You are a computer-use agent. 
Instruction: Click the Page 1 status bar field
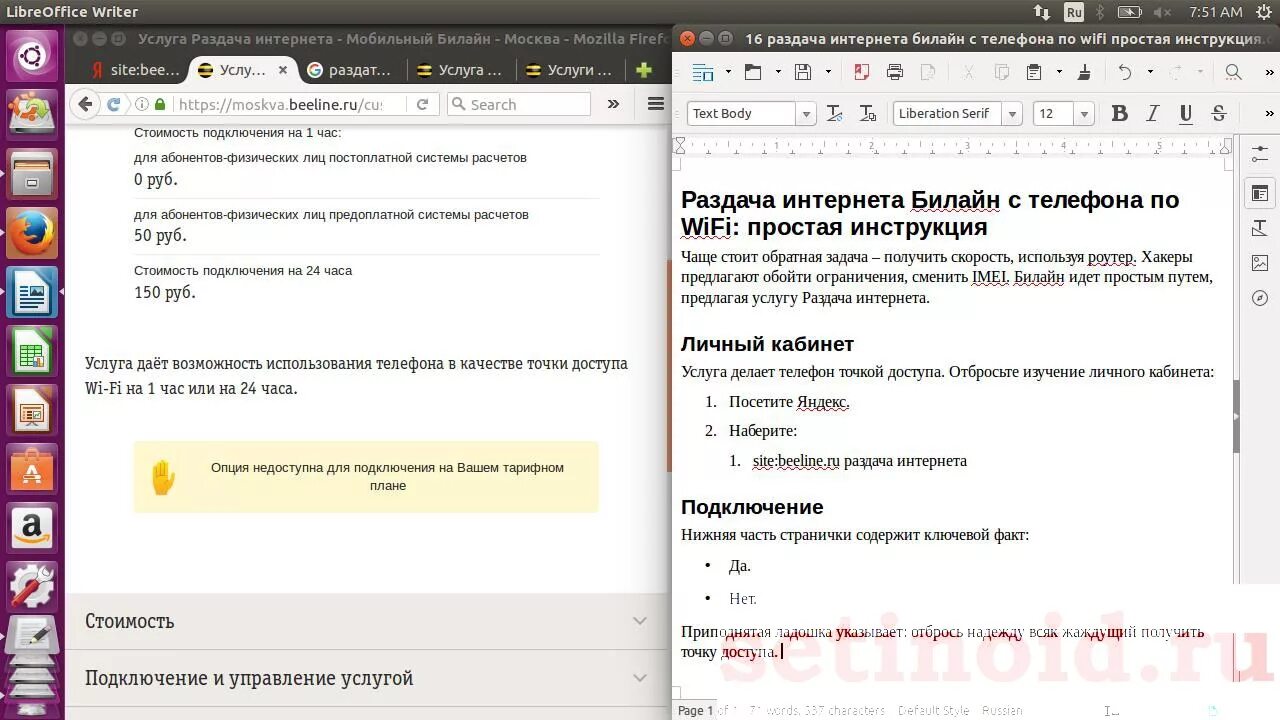click(696, 710)
